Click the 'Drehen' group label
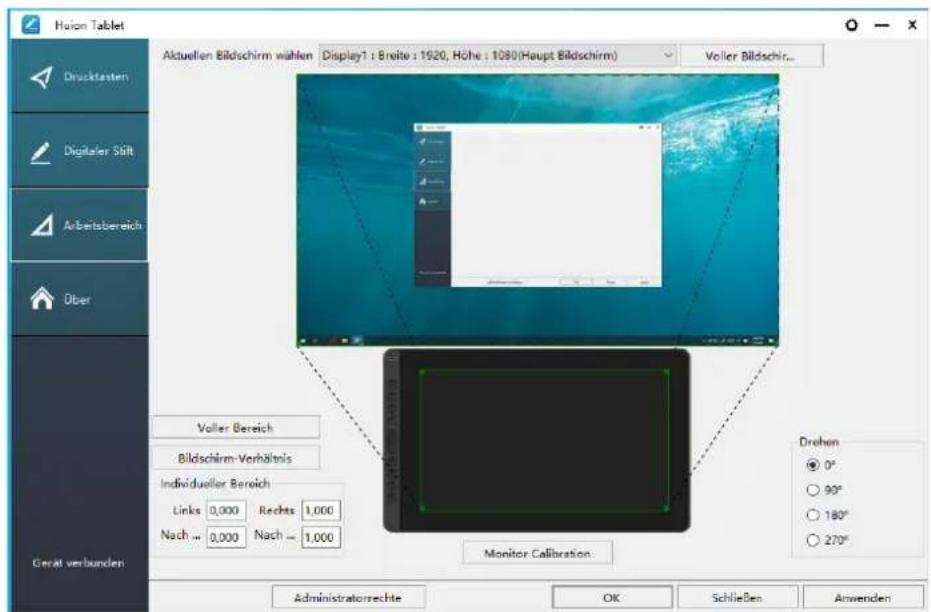 tap(819, 442)
